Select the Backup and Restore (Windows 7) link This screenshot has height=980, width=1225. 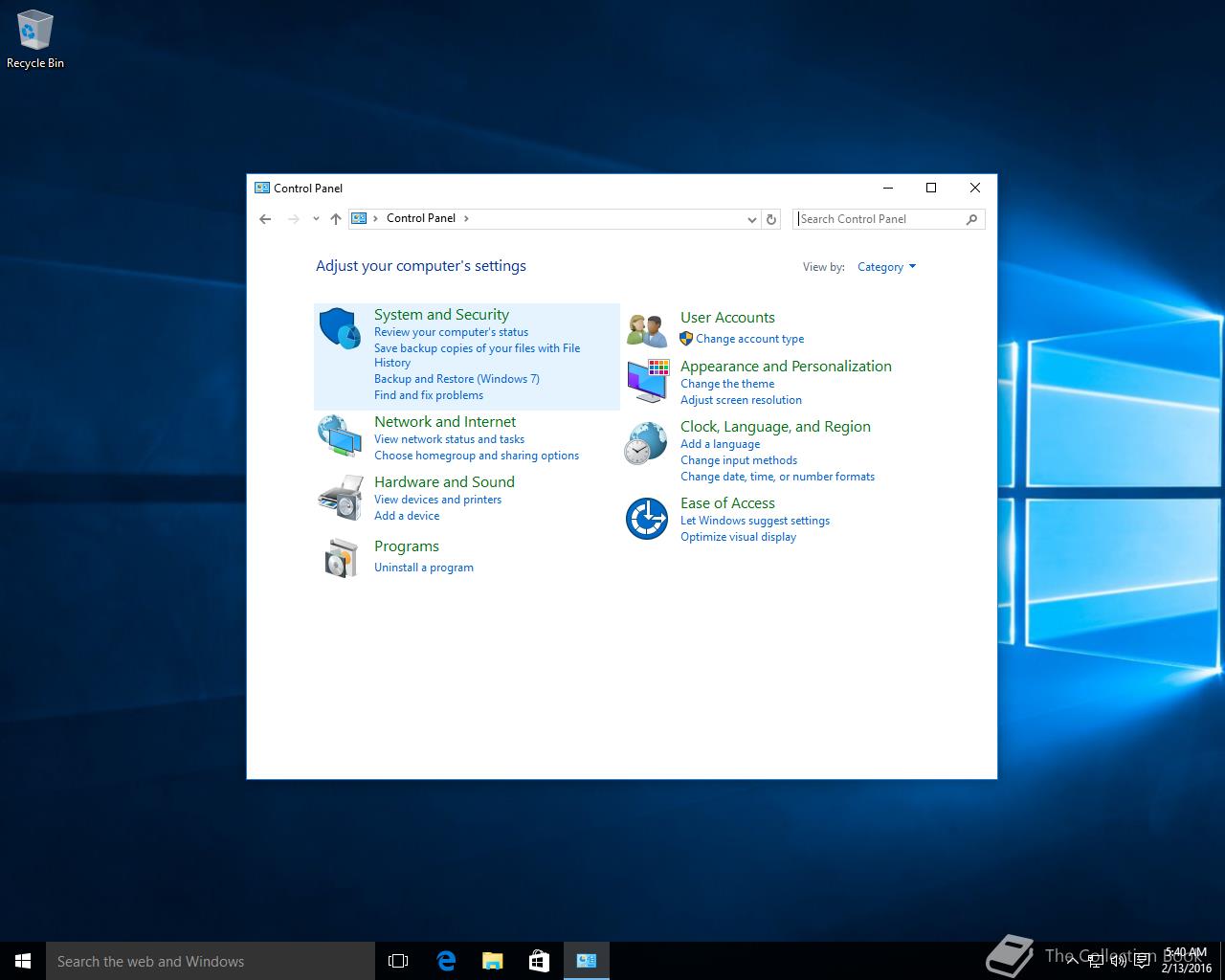tap(457, 379)
